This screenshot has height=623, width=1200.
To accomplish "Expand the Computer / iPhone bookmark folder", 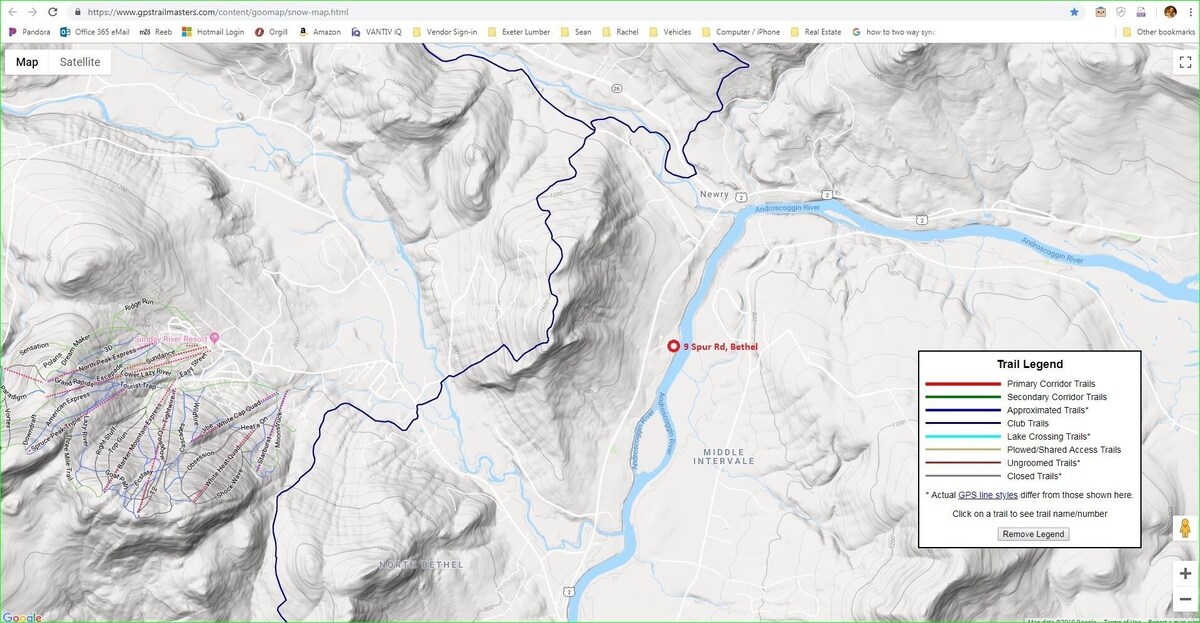I will click(741, 32).
